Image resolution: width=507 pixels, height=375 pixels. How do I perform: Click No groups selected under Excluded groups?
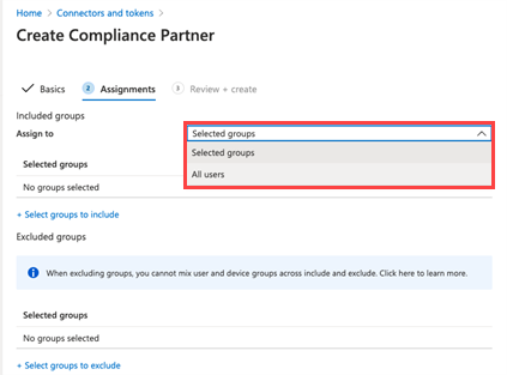61,338
